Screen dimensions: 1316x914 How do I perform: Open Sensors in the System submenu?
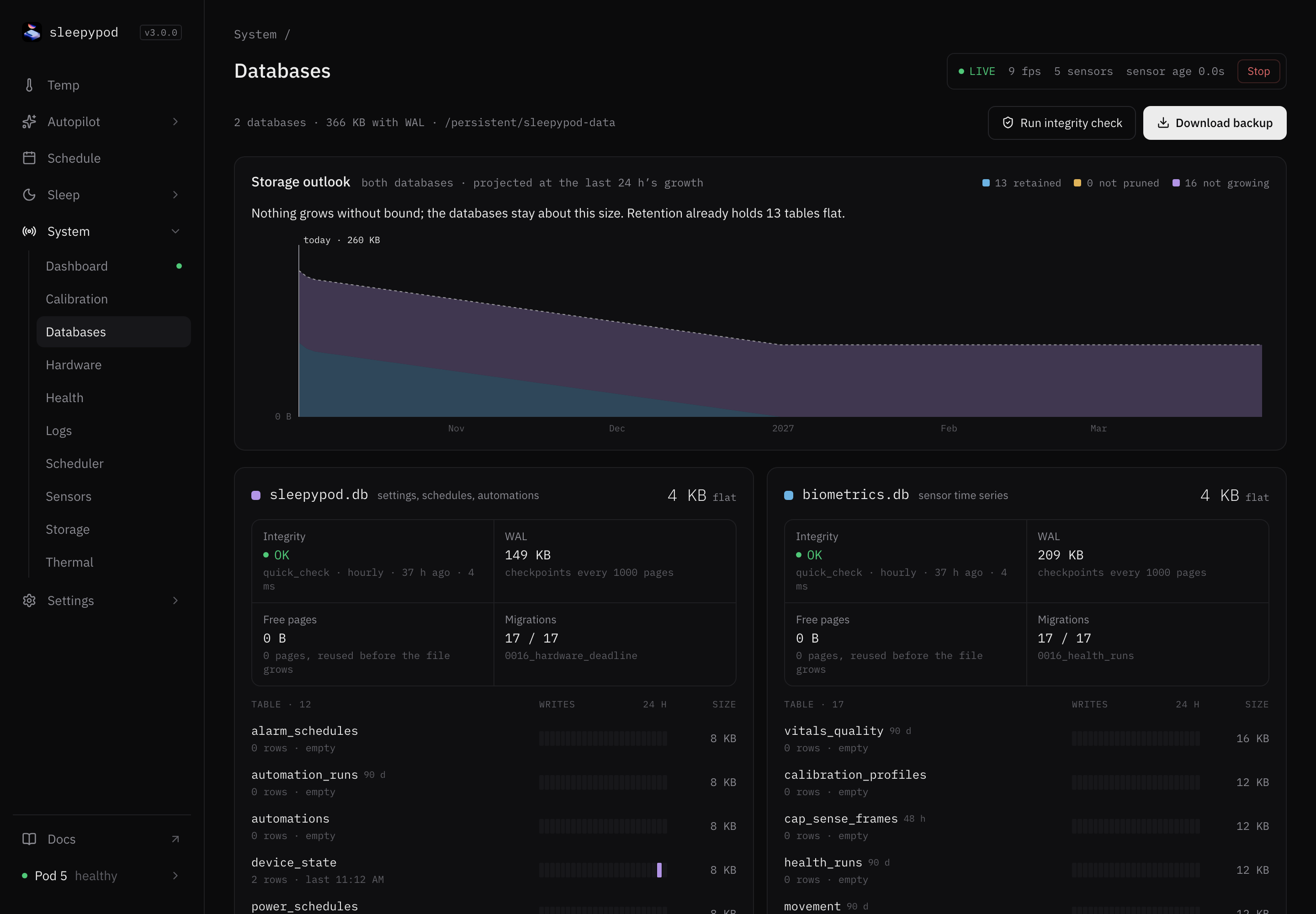[x=113, y=496]
